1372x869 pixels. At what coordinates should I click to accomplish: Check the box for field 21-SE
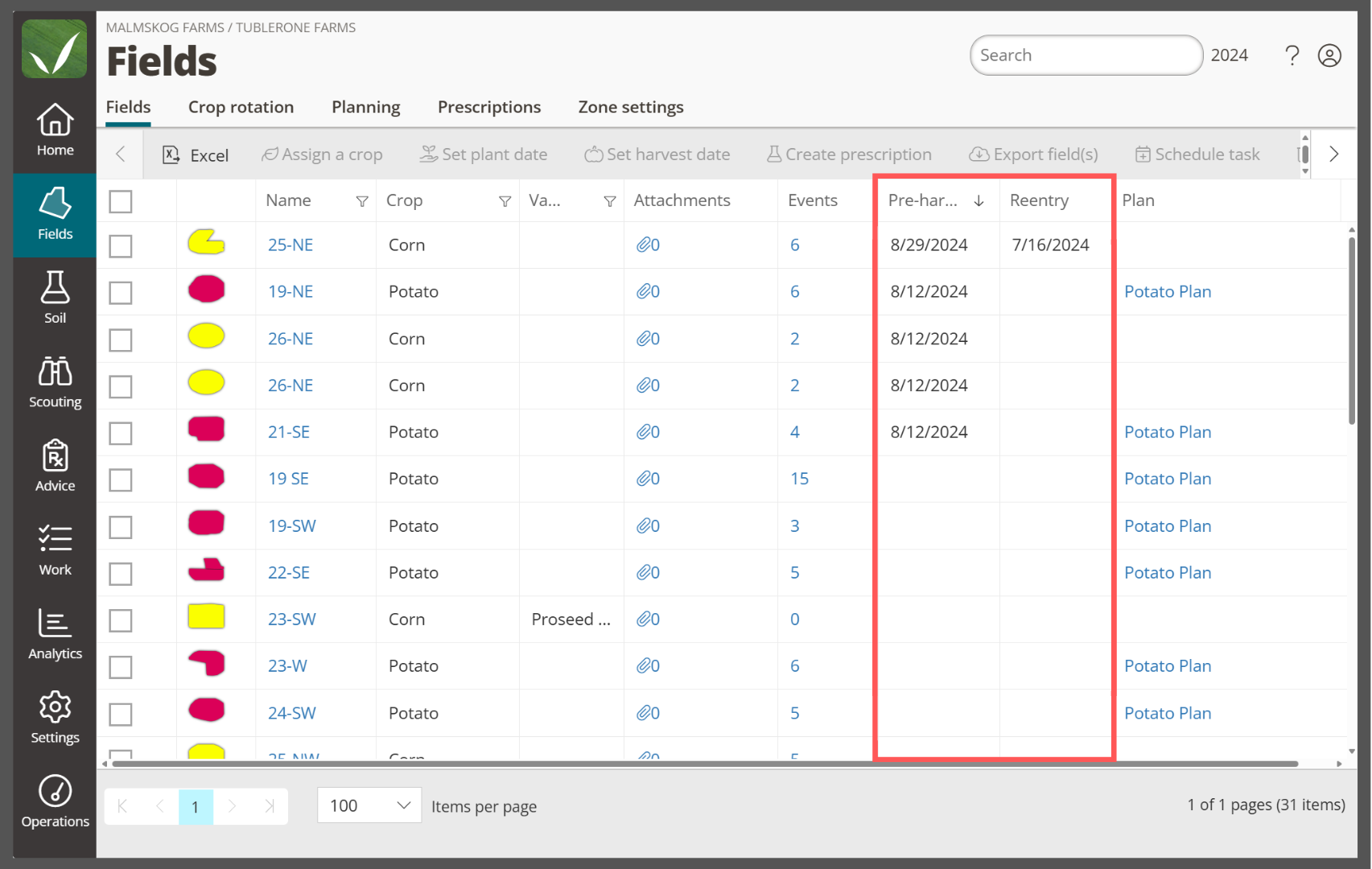(121, 433)
